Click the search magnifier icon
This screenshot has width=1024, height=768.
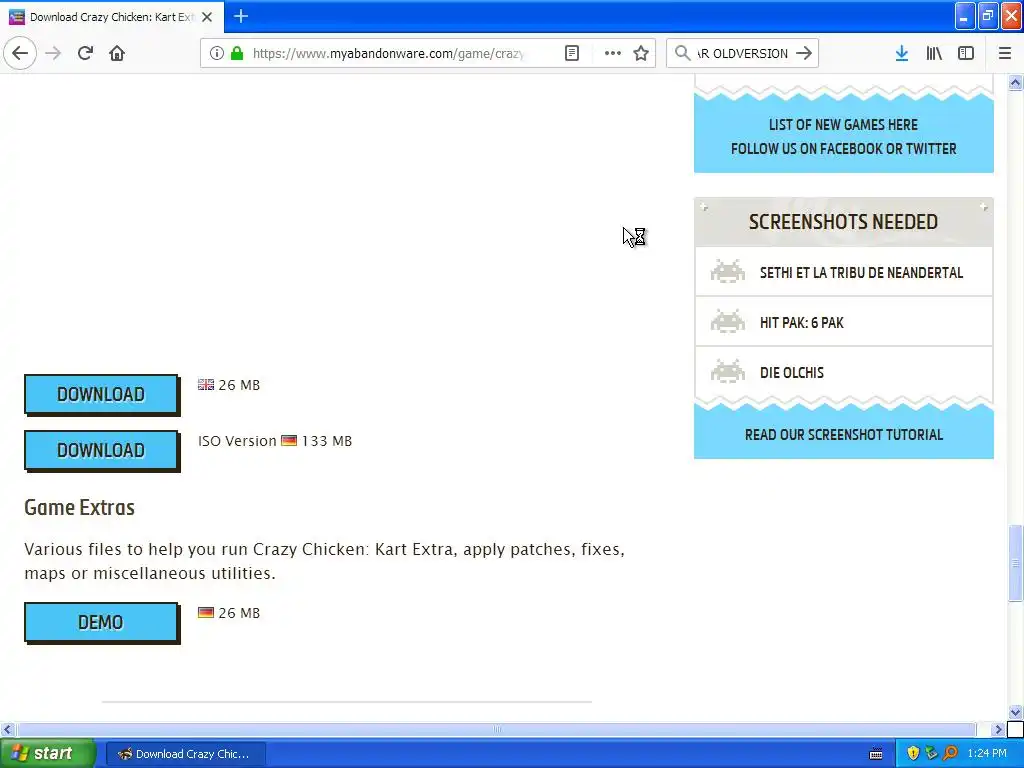click(x=682, y=53)
